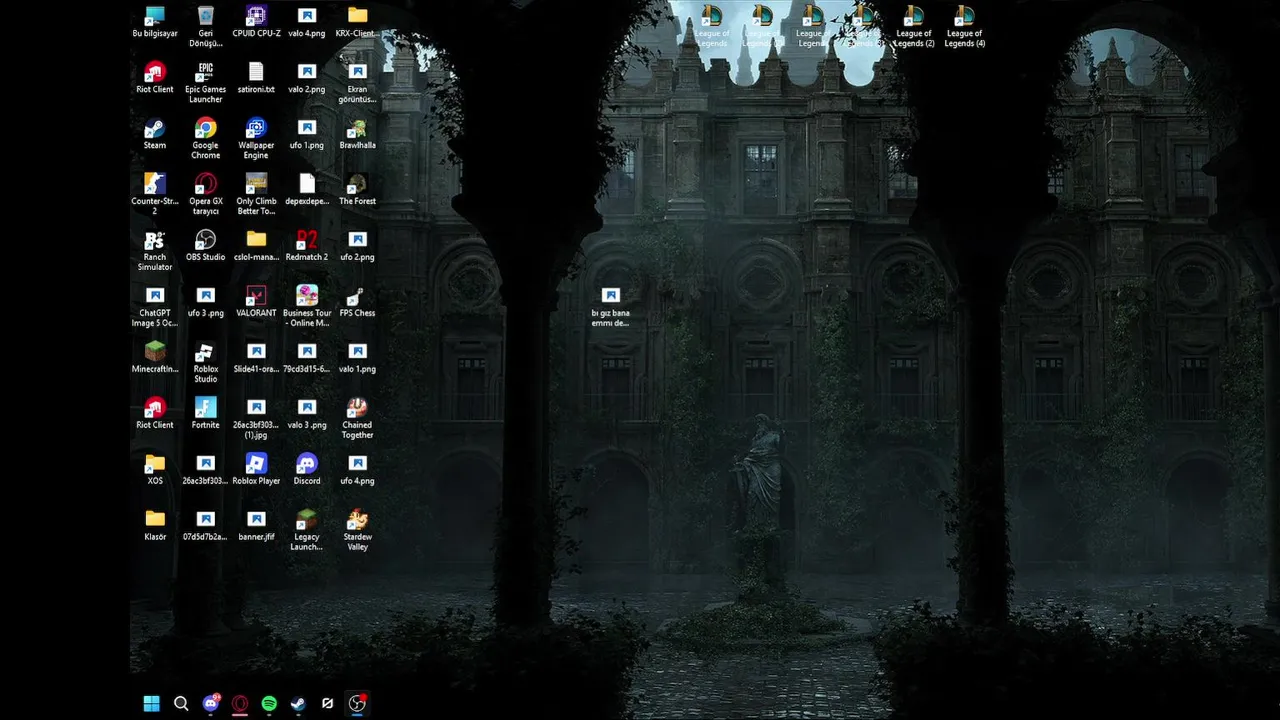Launch Epic Games Launcher
Image resolution: width=1280 pixels, height=720 pixels.
coord(205,82)
